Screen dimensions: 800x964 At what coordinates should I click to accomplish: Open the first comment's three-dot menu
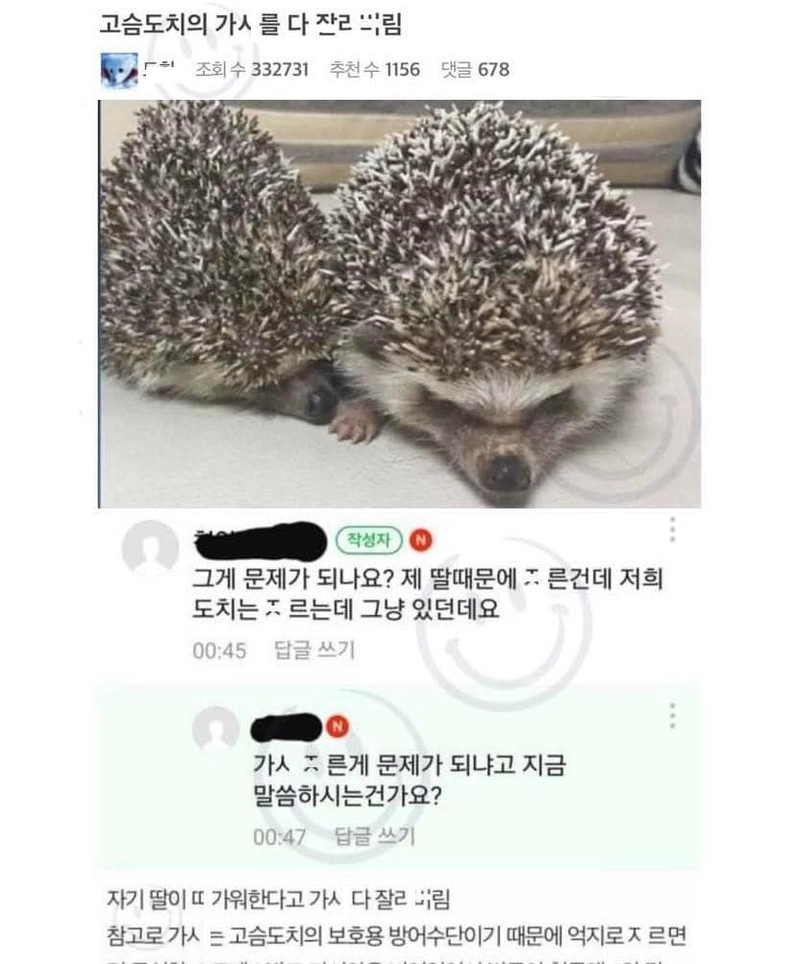tap(672, 529)
